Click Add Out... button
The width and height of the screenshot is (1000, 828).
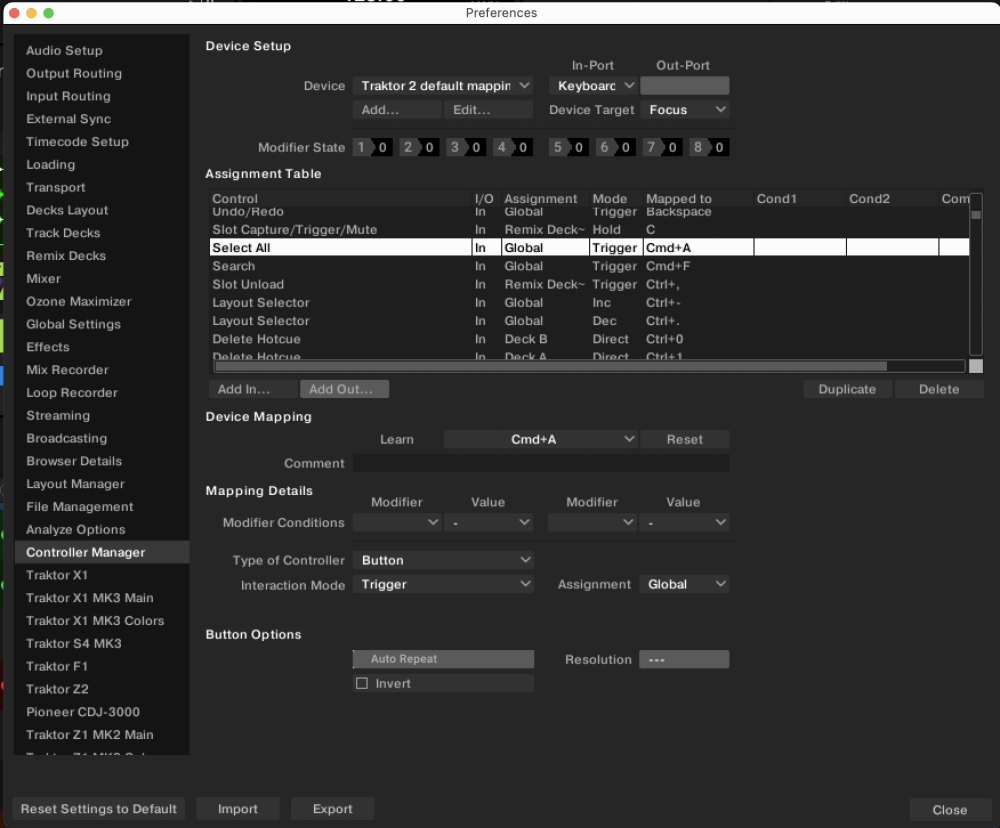point(344,389)
